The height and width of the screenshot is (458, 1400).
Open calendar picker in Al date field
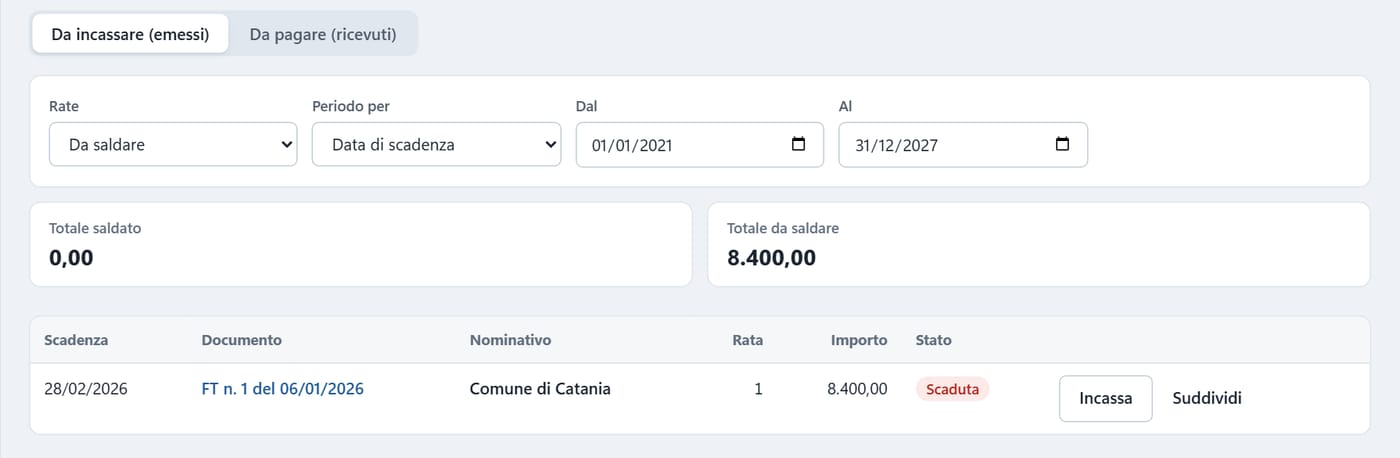click(1062, 144)
